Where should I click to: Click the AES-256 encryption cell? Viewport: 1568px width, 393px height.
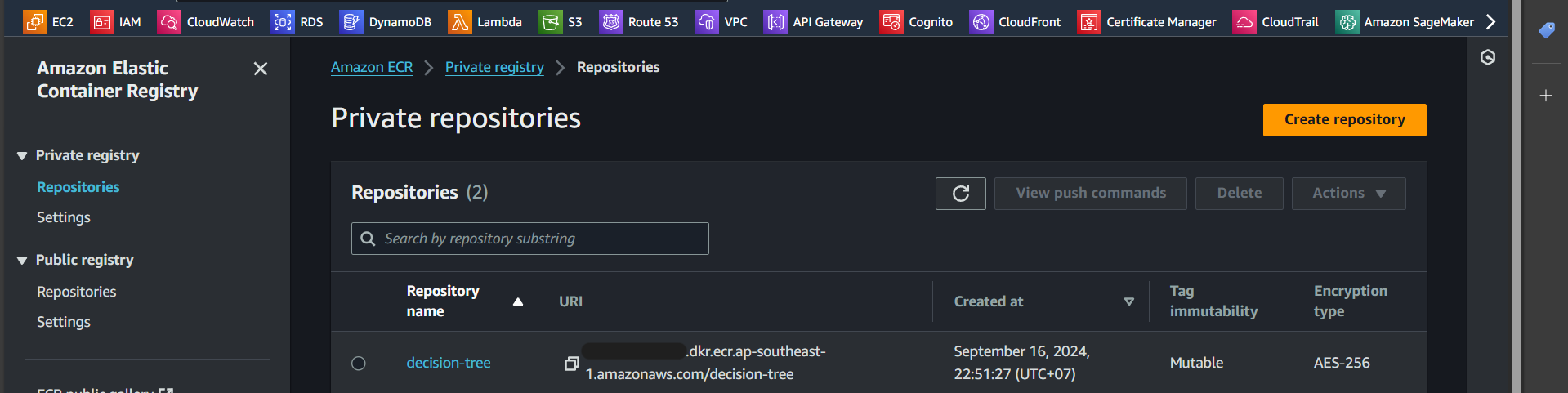(x=1342, y=363)
